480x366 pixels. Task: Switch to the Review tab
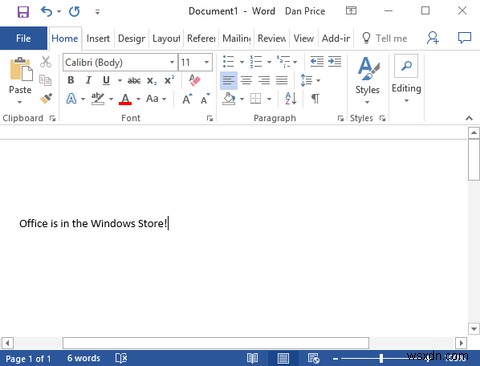[x=272, y=38]
